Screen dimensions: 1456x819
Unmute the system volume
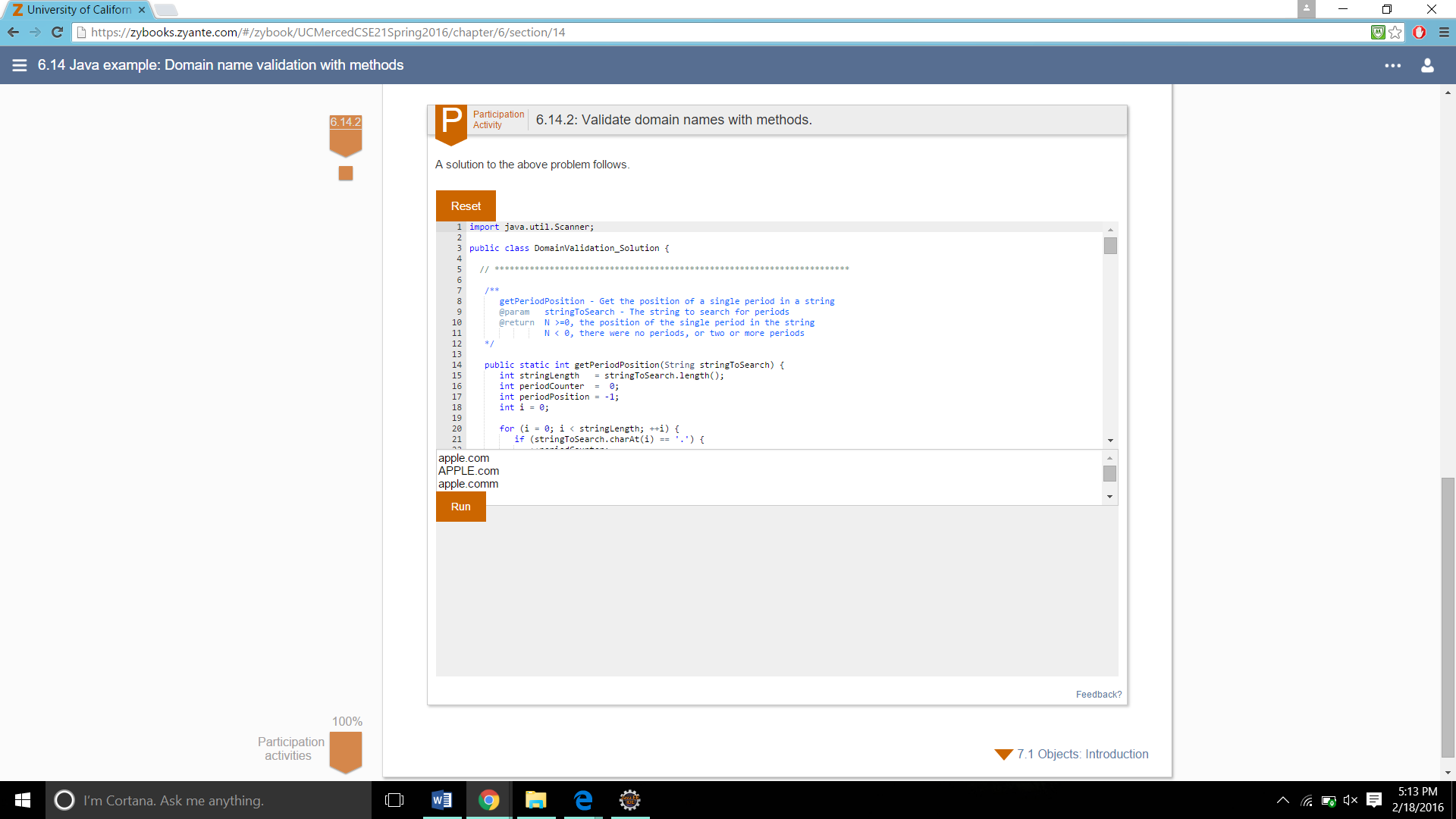[1351, 800]
